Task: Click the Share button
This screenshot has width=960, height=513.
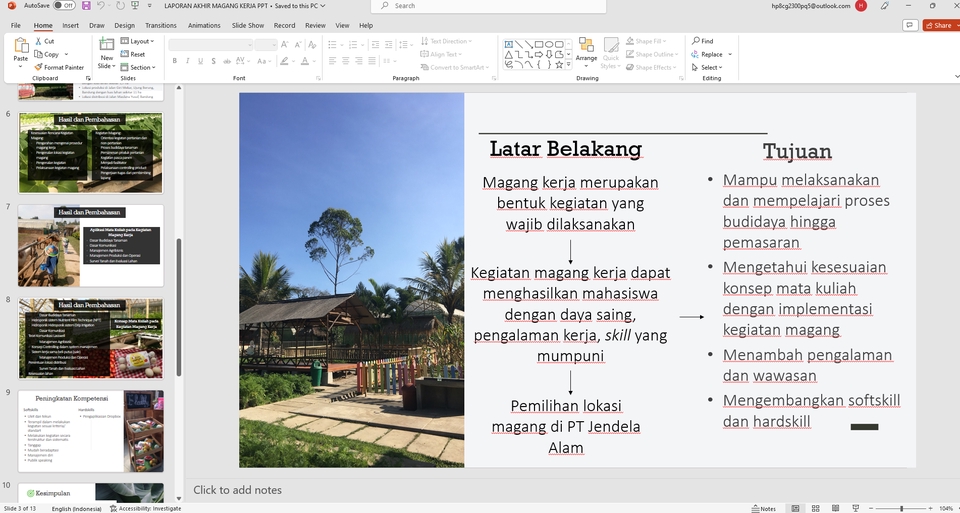Action: (942, 25)
